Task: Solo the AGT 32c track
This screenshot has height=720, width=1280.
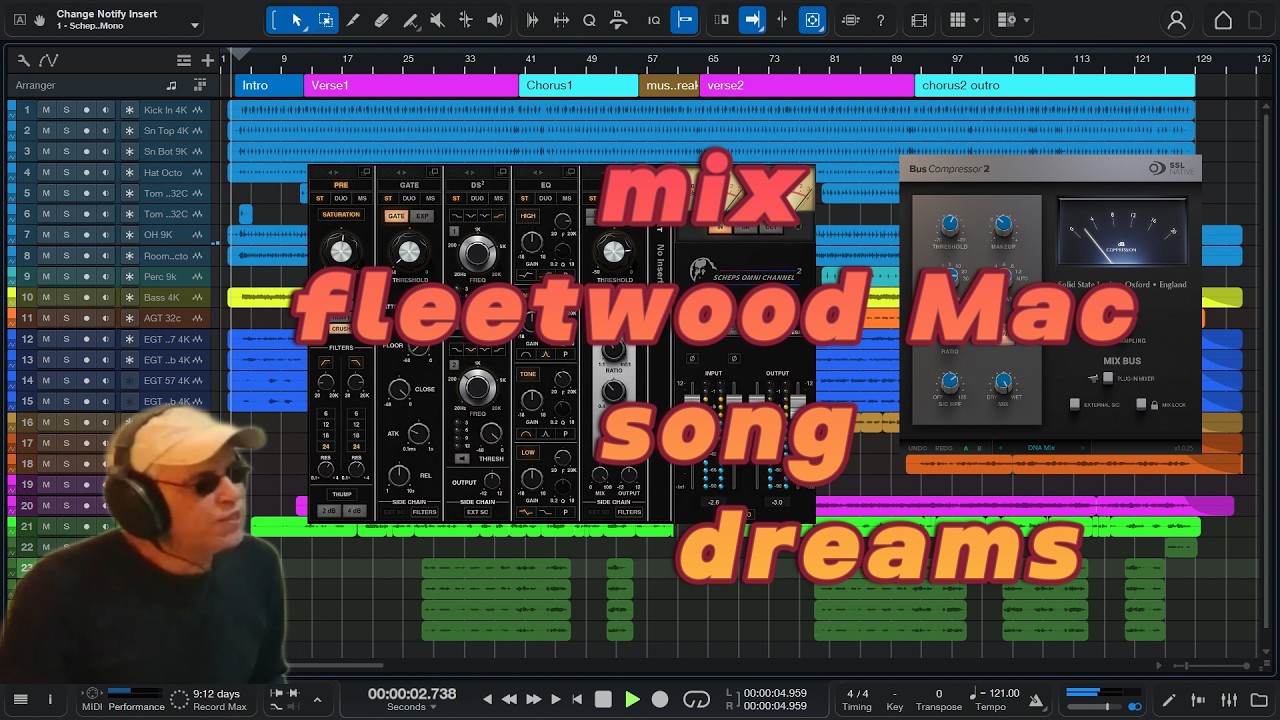Action: [x=66, y=318]
